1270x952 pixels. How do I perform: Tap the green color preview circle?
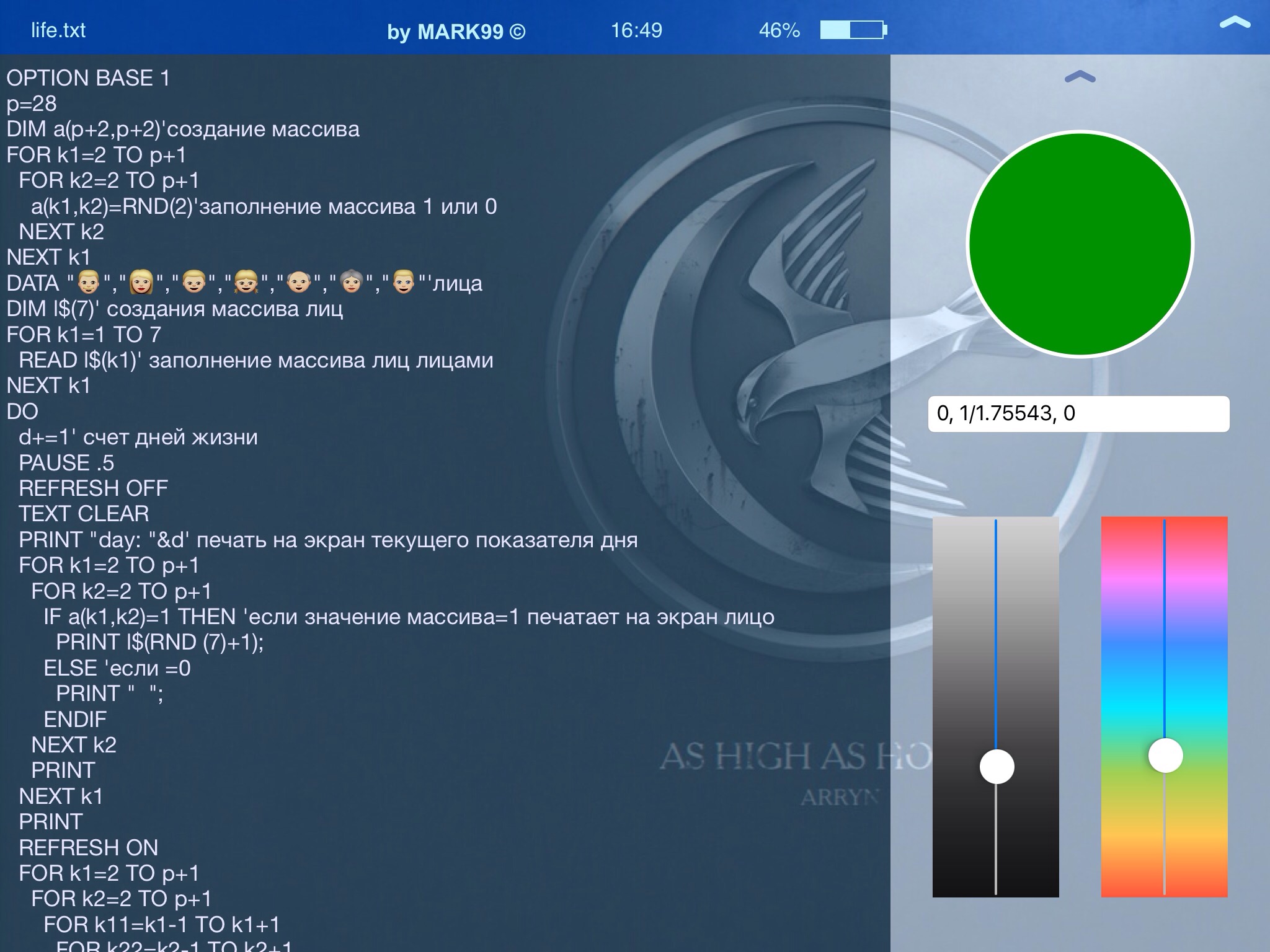pyautogui.click(x=1080, y=244)
